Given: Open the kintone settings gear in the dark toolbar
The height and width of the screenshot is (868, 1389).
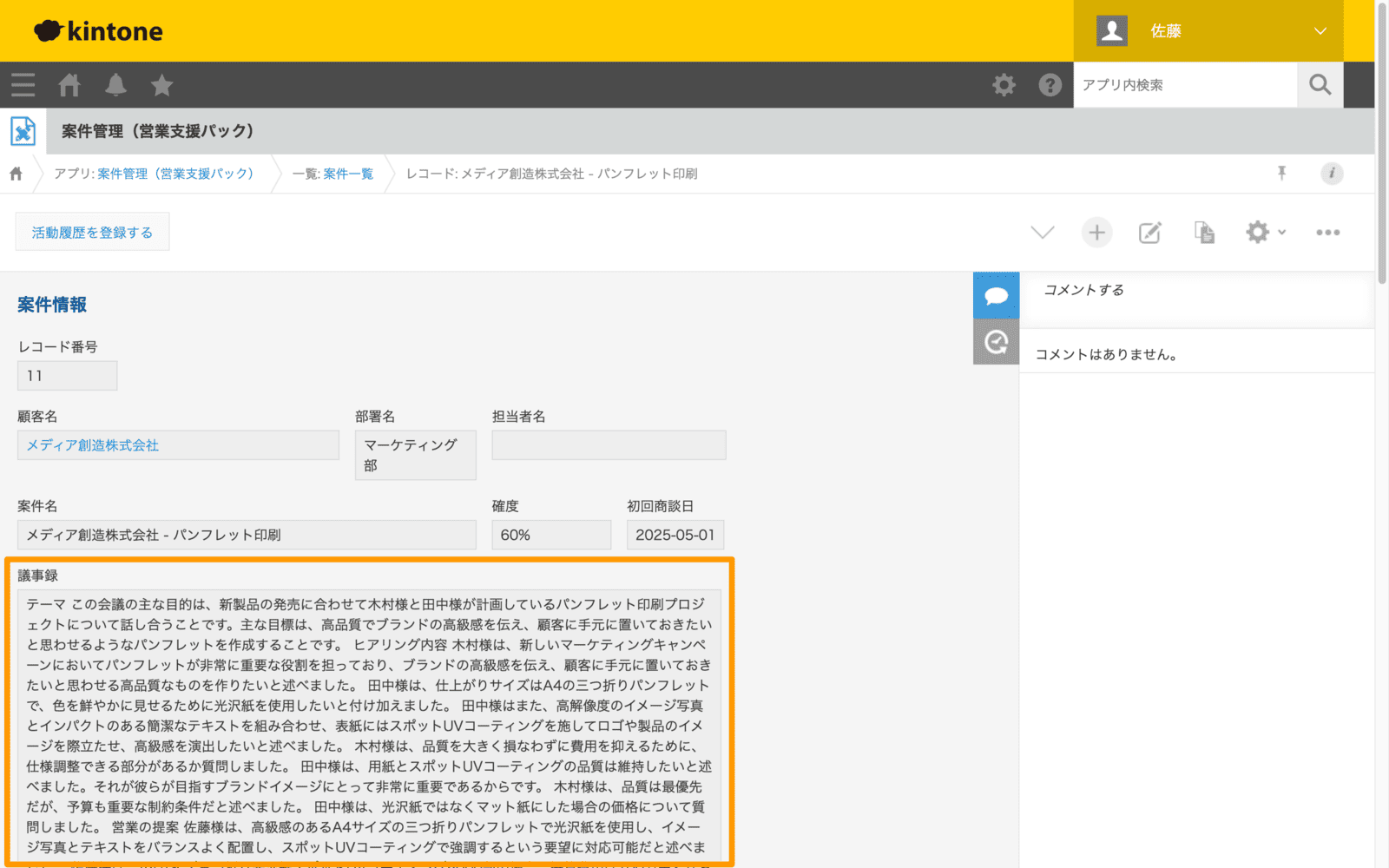Looking at the screenshot, I should pos(1004,85).
